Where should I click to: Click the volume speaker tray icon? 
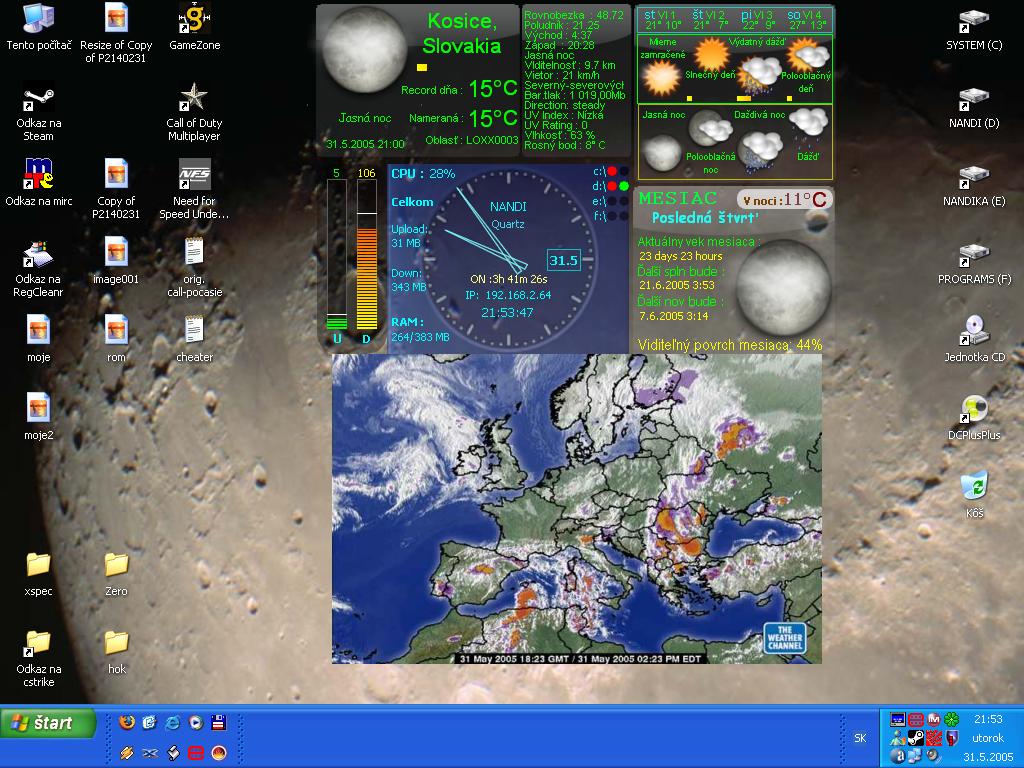933,756
